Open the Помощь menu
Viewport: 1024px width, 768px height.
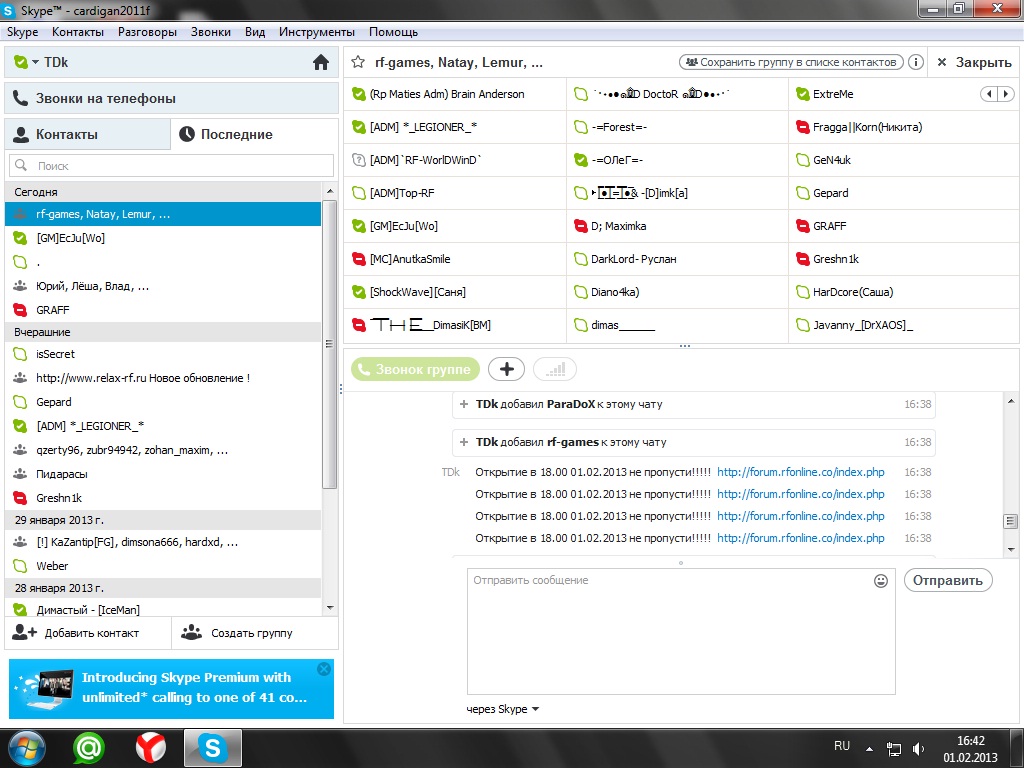(x=393, y=32)
